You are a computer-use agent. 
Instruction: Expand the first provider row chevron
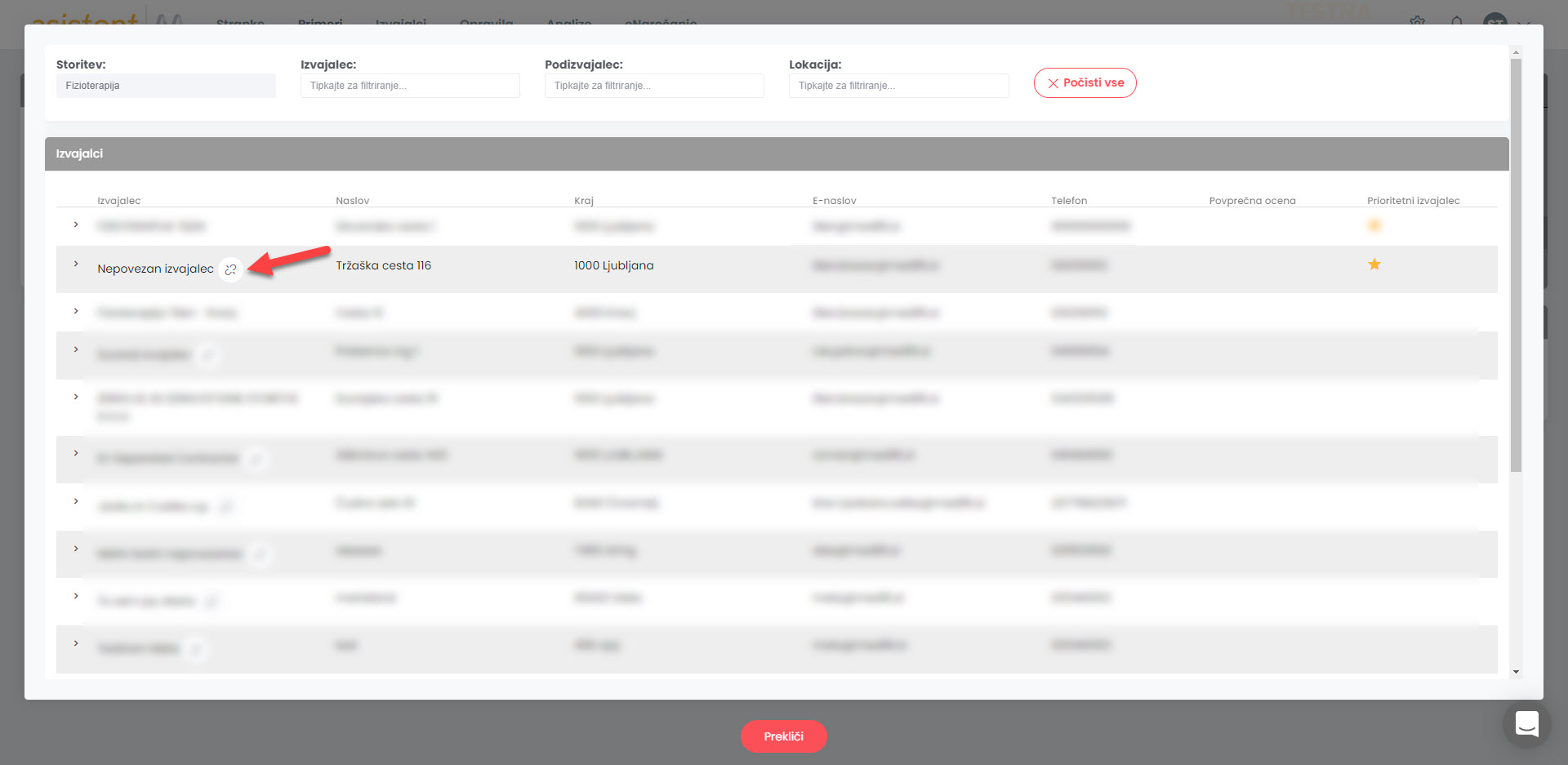[76, 225]
